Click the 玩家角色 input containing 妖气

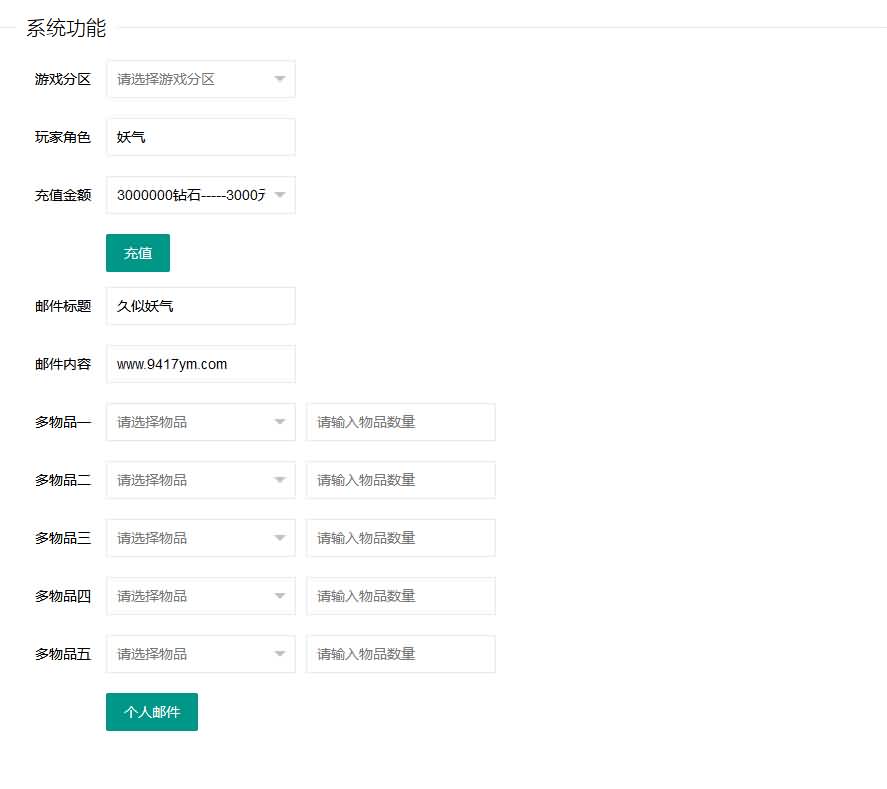click(x=200, y=137)
